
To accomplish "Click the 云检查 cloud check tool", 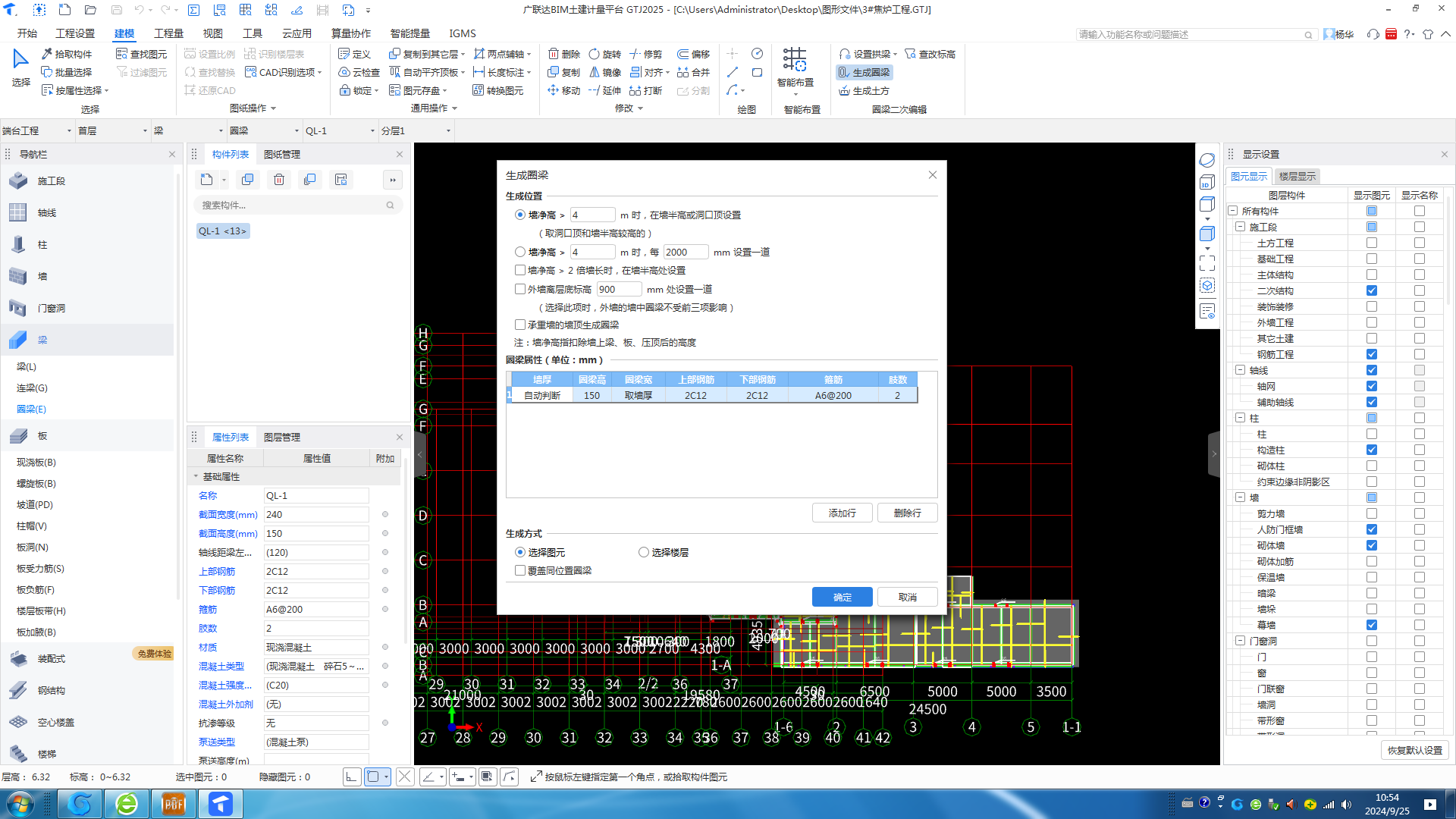I will pyautogui.click(x=359, y=72).
